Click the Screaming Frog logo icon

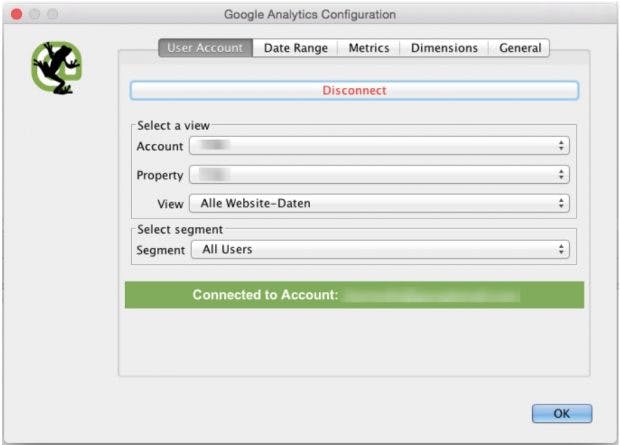click(x=57, y=68)
